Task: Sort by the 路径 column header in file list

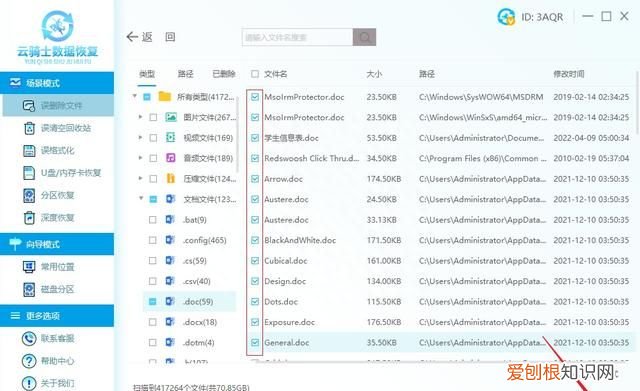Action: [x=427, y=74]
